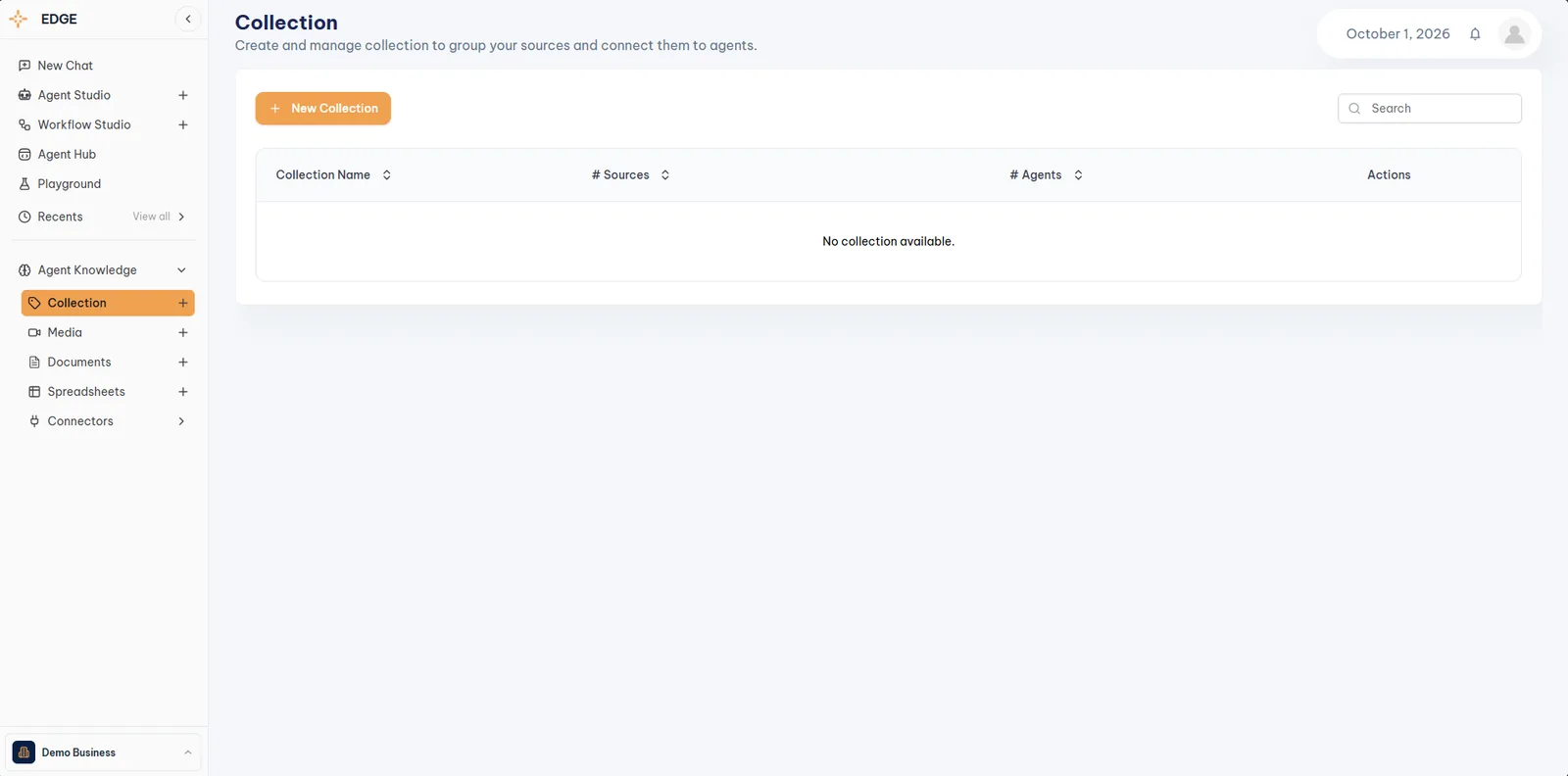Image resolution: width=1568 pixels, height=776 pixels.
Task: Click the October 1, 2026 date
Action: coord(1397,34)
